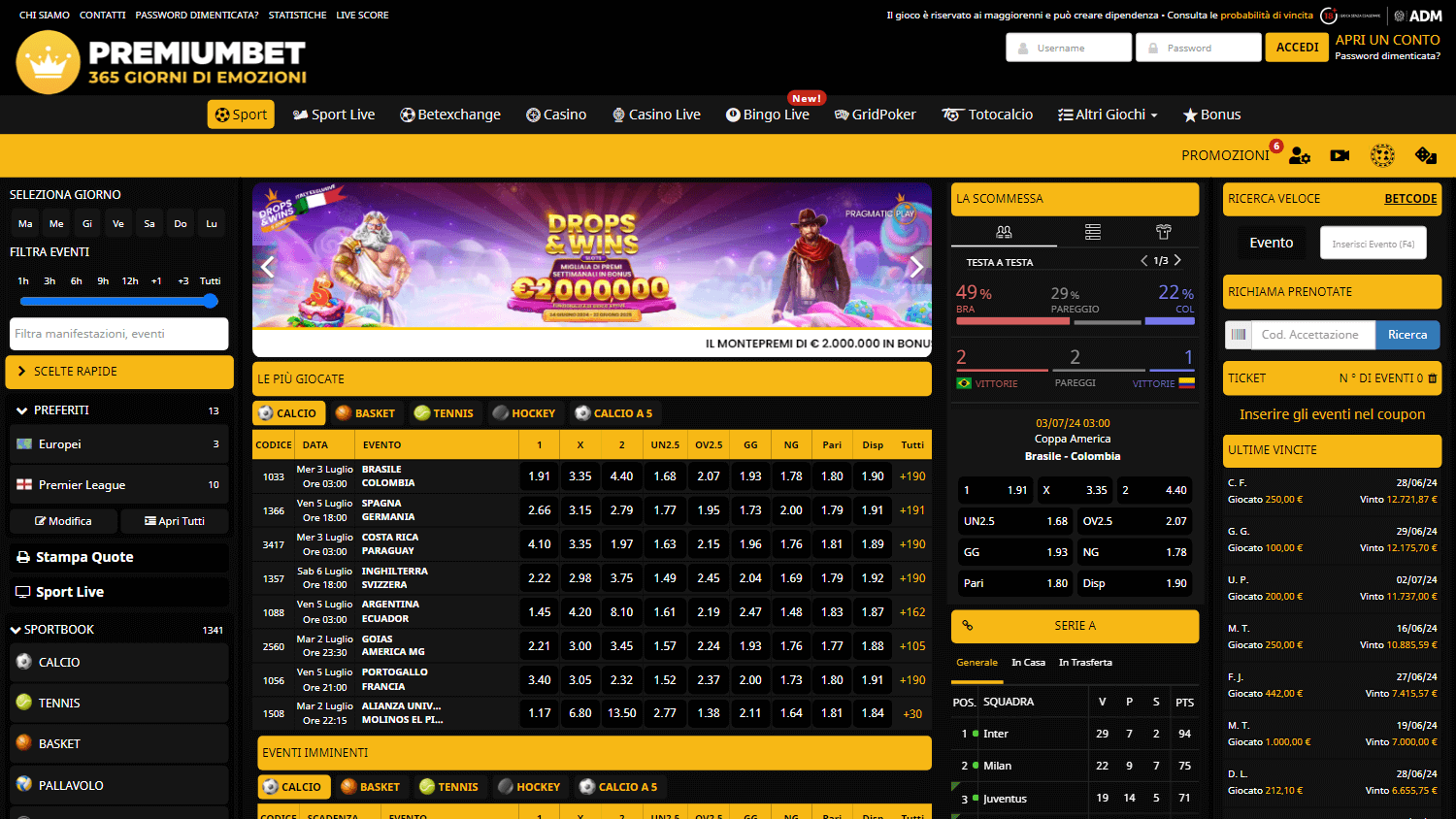Open the Altri Giochi dropdown menu

[x=1108, y=115]
